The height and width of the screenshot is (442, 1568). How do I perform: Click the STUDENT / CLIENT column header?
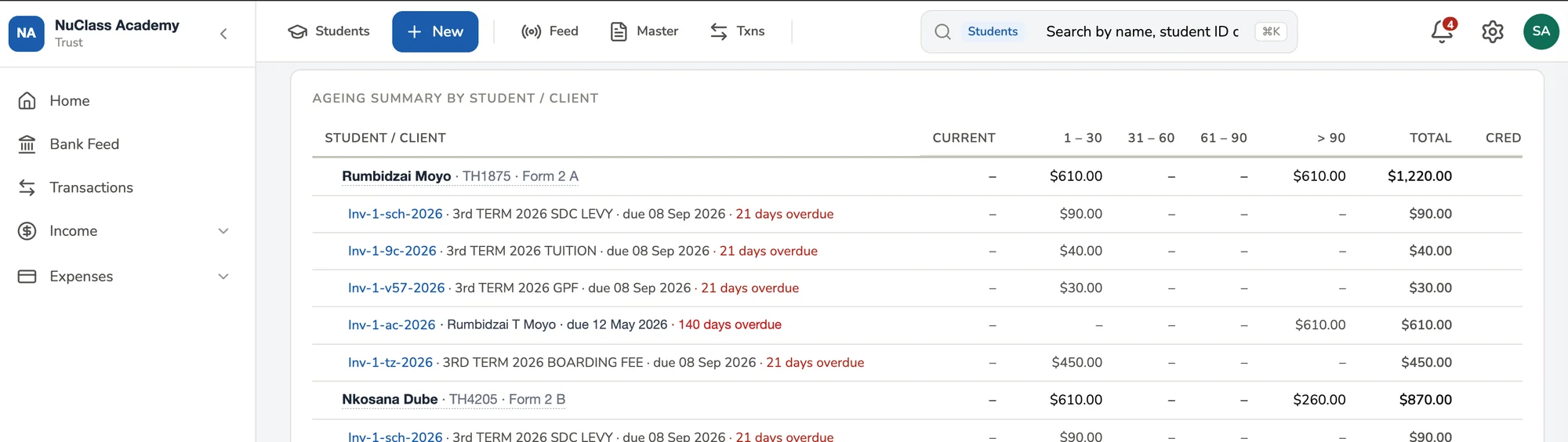(x=385, y=138)
